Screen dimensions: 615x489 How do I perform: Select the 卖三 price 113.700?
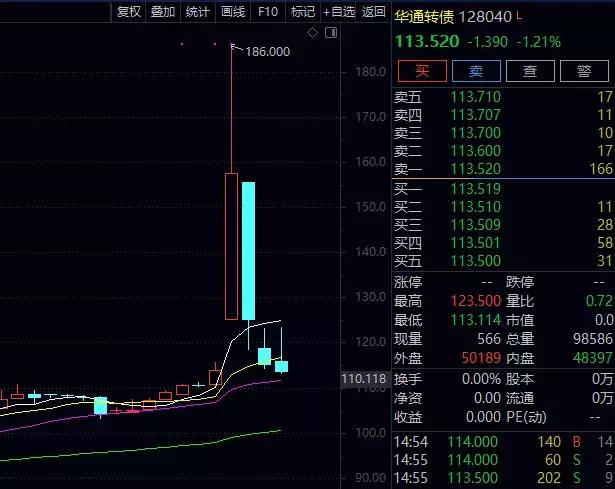click(475, 133)
